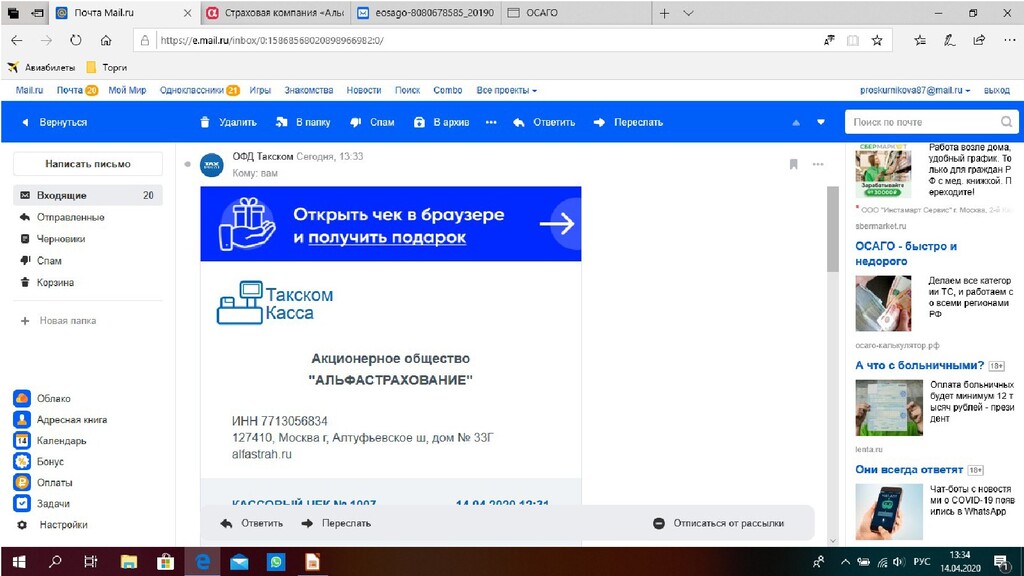This screenshot has height=576, width=1024.
Task: Click the email body vertical scrollbar
Action: click(x=832, y=229)
